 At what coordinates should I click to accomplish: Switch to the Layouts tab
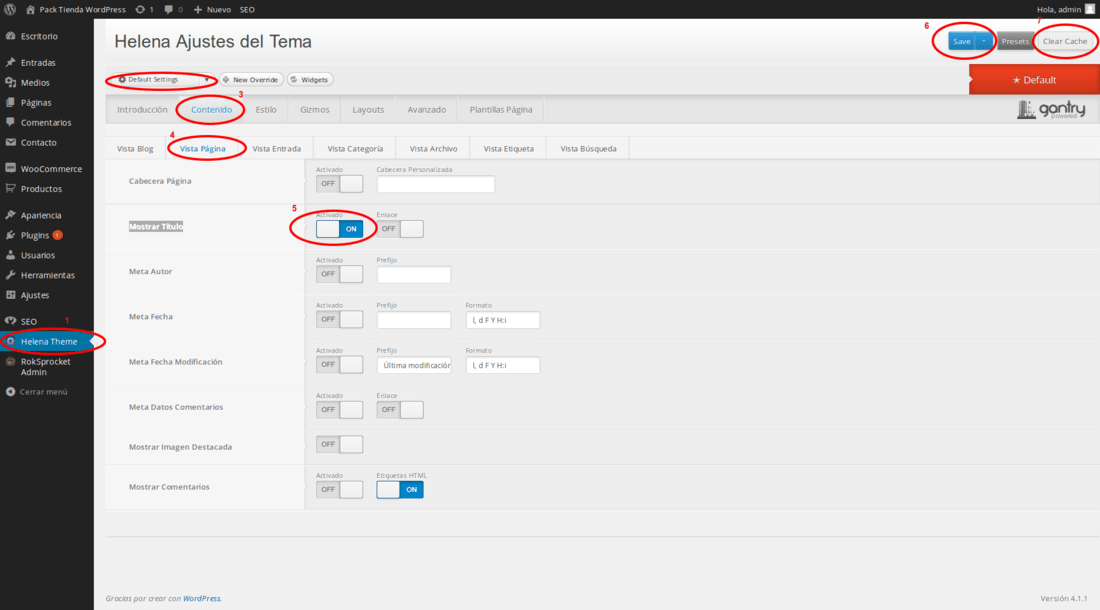(368, 109)
